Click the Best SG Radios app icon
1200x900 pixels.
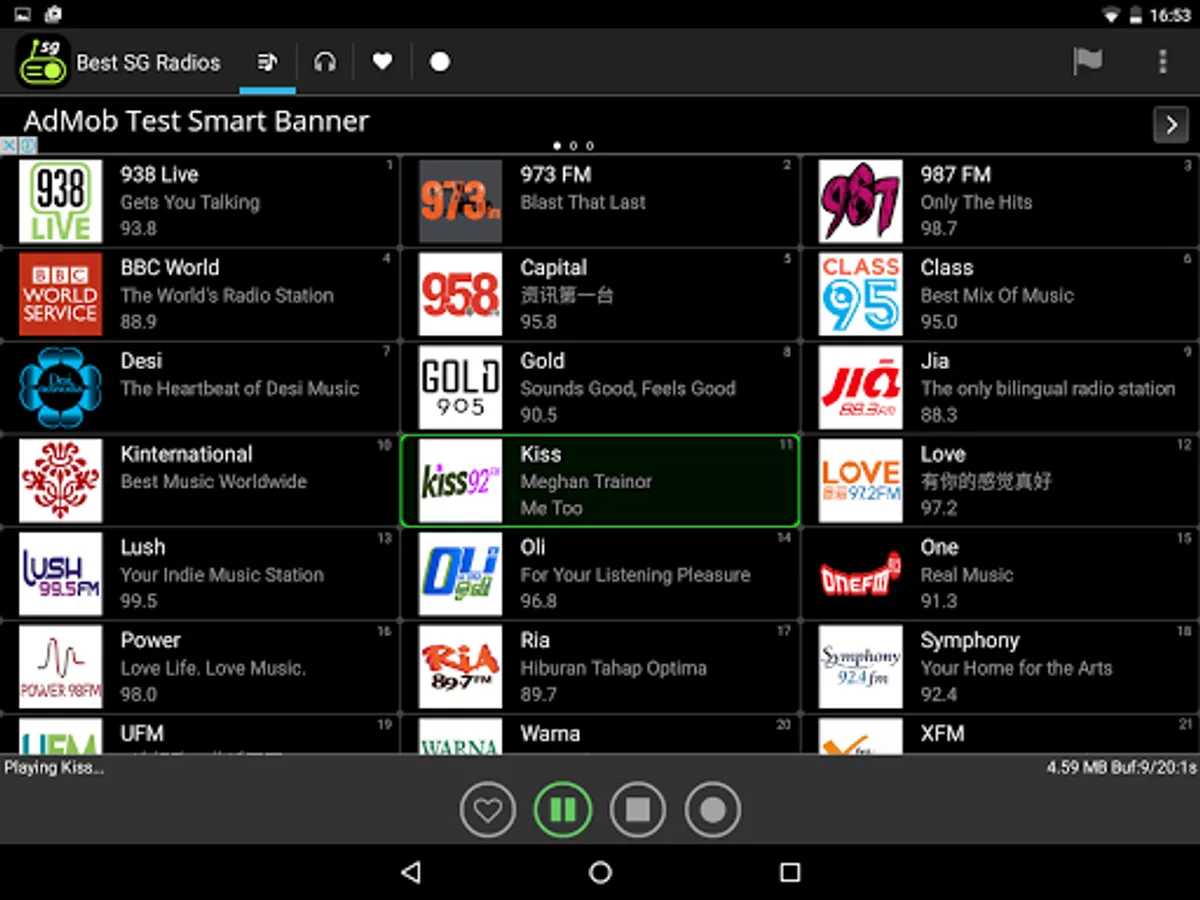(43, 62)
